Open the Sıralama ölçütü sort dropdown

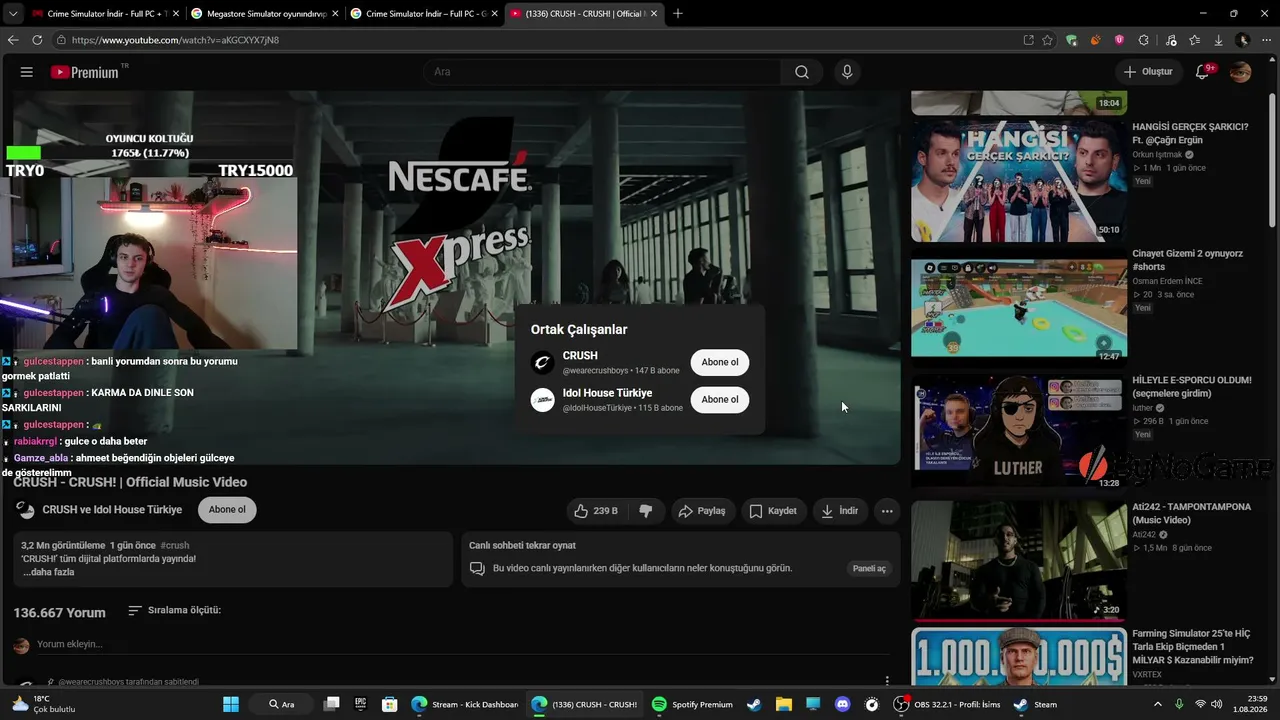[x=175, y=610]
